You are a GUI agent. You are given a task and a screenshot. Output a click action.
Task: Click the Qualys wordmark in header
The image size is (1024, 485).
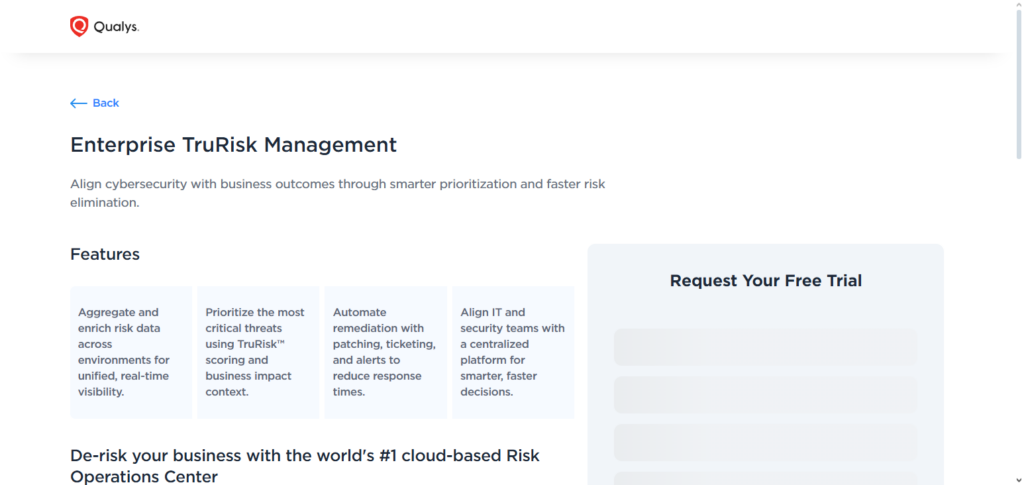pyautogui.click(x=116, y=27)
